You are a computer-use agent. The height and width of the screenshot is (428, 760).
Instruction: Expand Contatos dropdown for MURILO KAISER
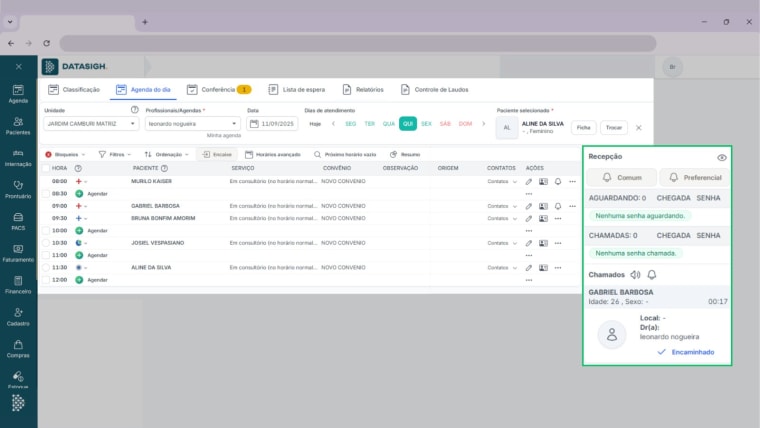click(502, 182)
